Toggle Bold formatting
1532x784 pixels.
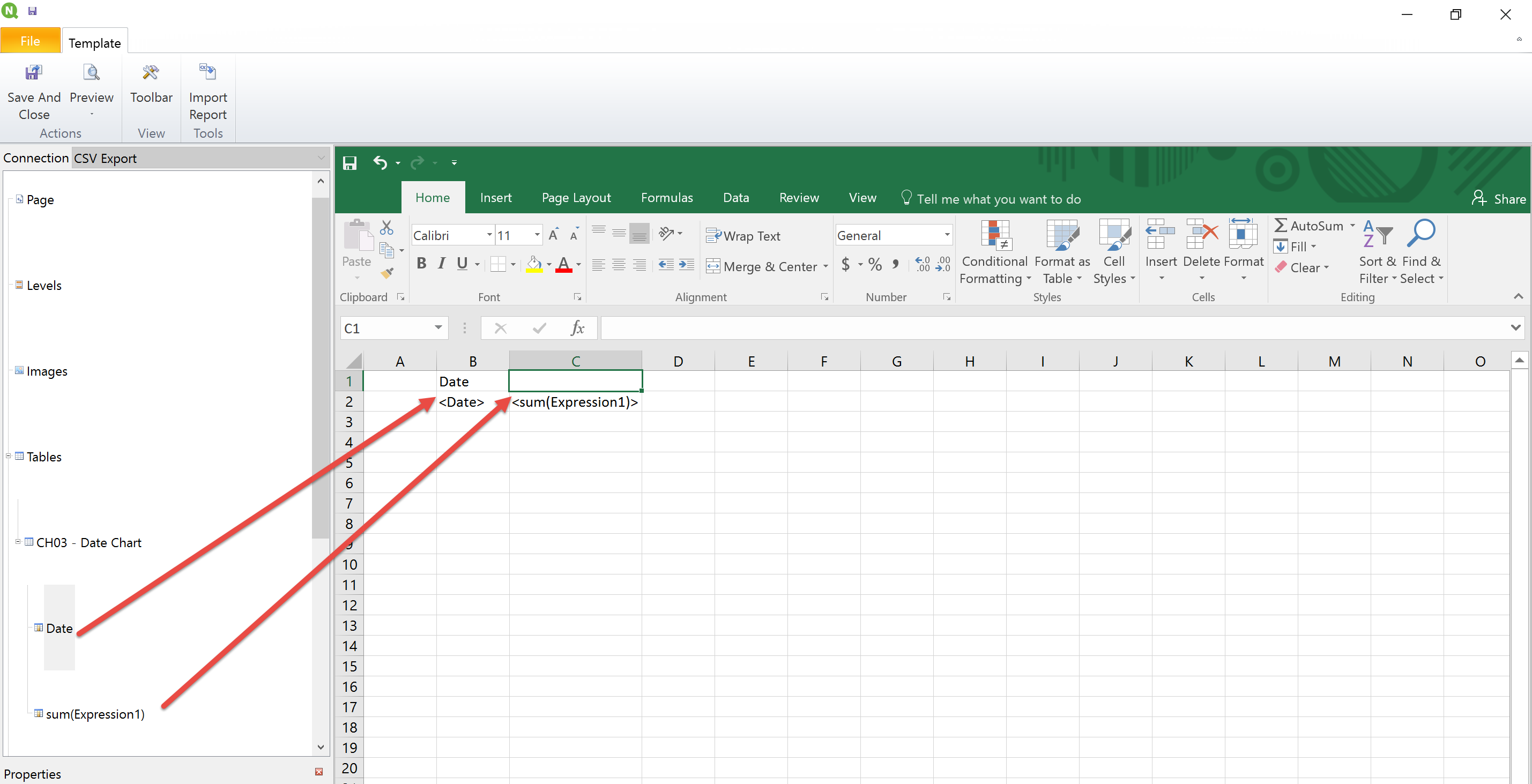(x=421, y=264)
